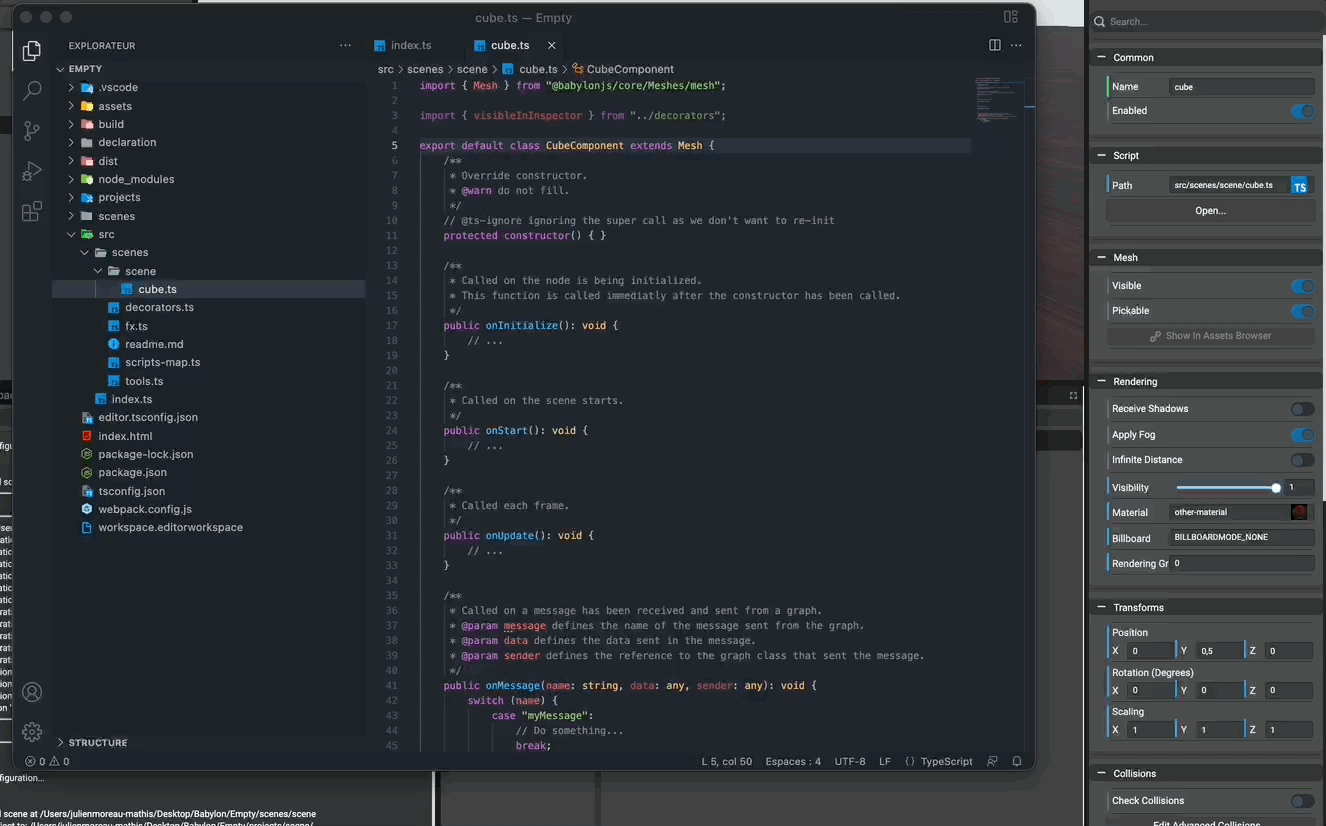Click the Name input containing cube
1326x826 pixels.
coord(1241,86)
